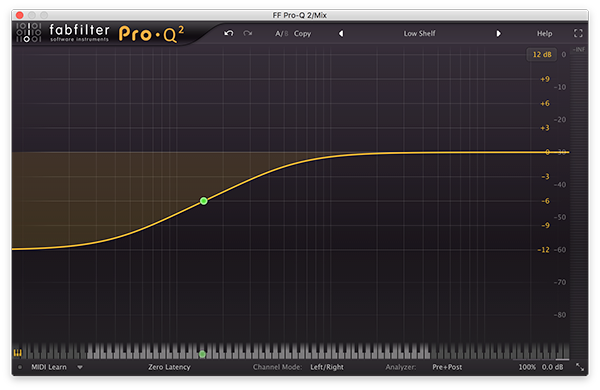Toggle the piano display icon
The width and height of the screenshot is (600, 390).
pos(18,352)
